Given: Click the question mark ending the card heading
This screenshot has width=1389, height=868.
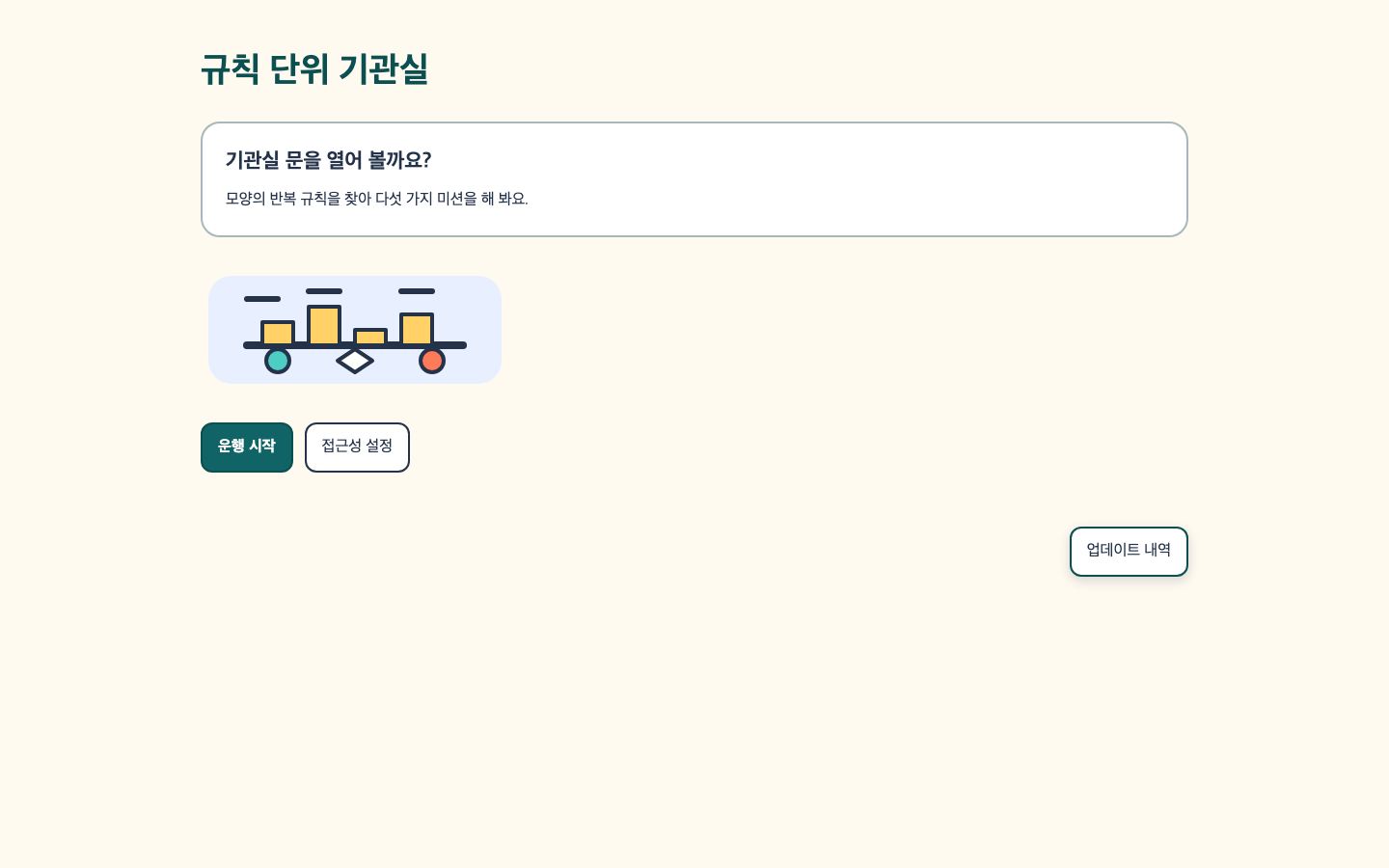Looking at the screenshot, I should tap(426, 160).
